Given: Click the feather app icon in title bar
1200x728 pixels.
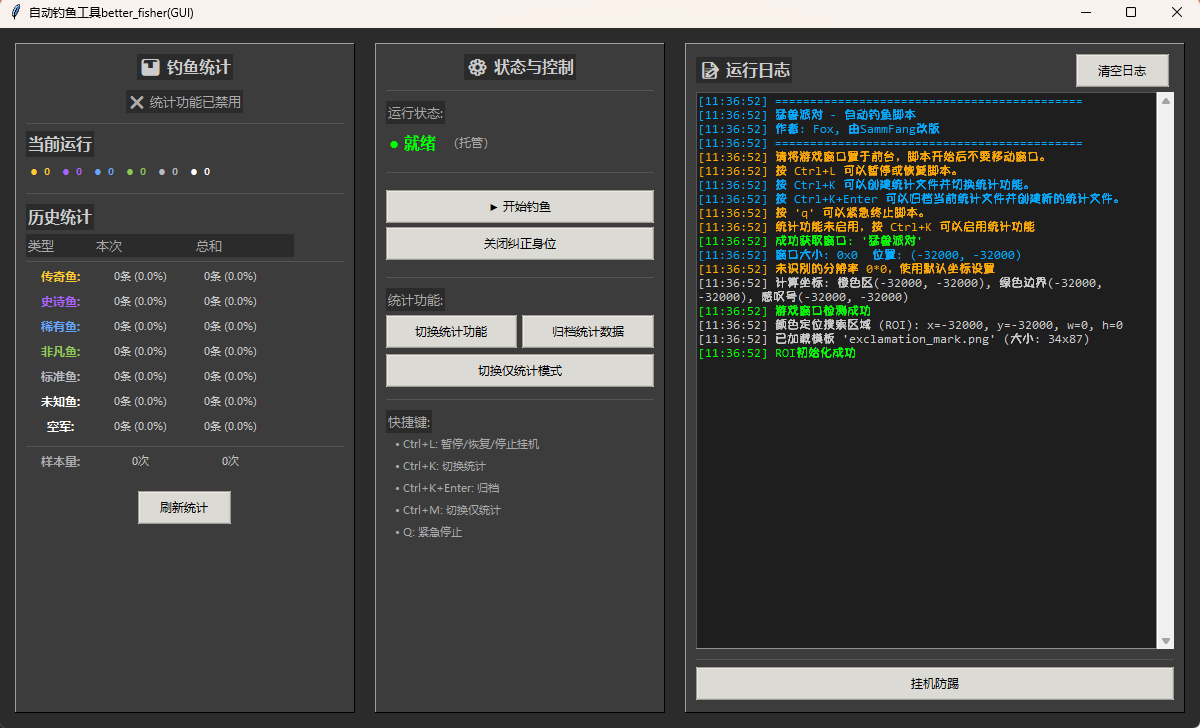Looking at the screenshot, I should 16,12.
